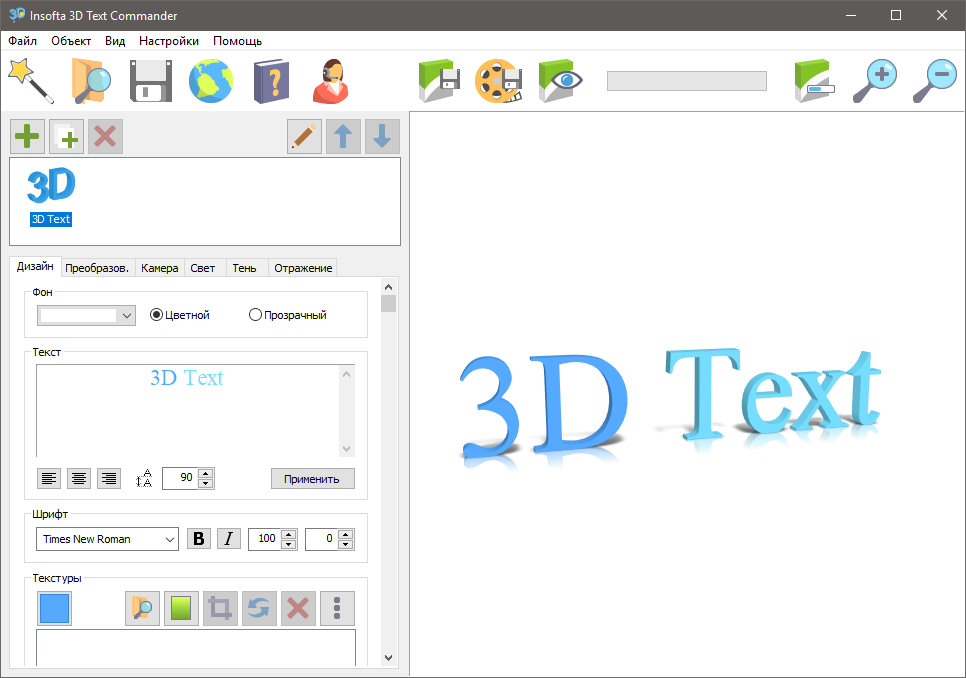Click the line spacing input field
Screen dimensions: 966x678
(x=180, y=478)
